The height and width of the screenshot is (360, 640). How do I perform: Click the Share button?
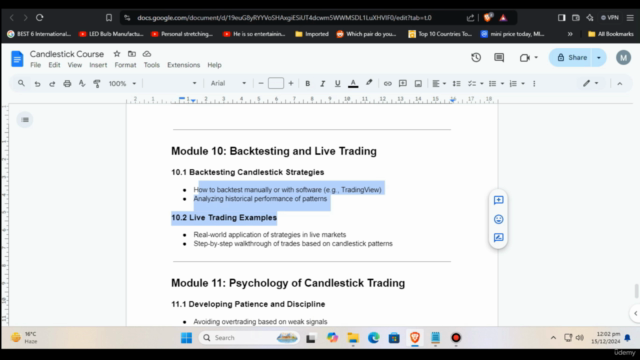pos(572,58)
